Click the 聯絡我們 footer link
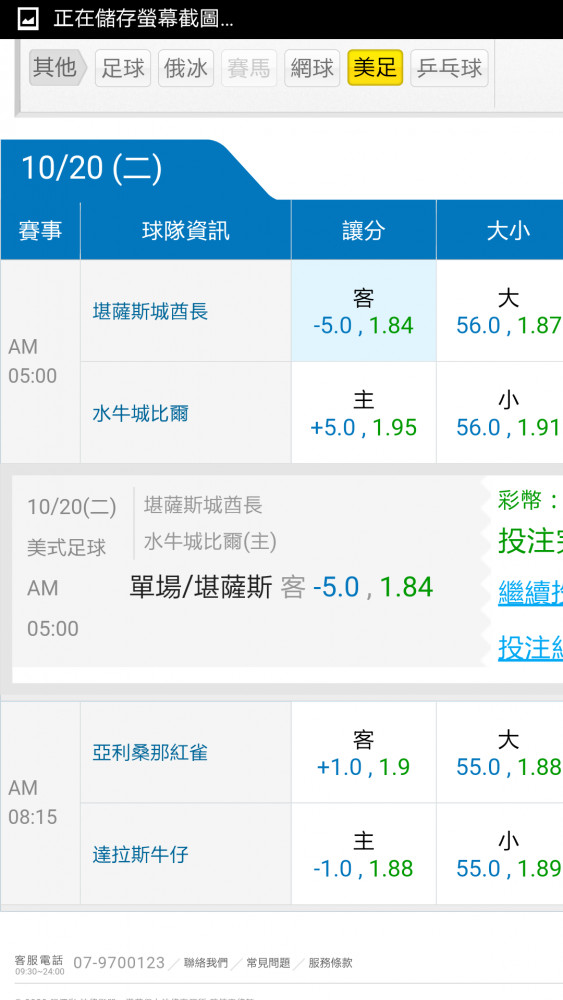The height and width of the screenshot is (1000, 563). (205, 963)
